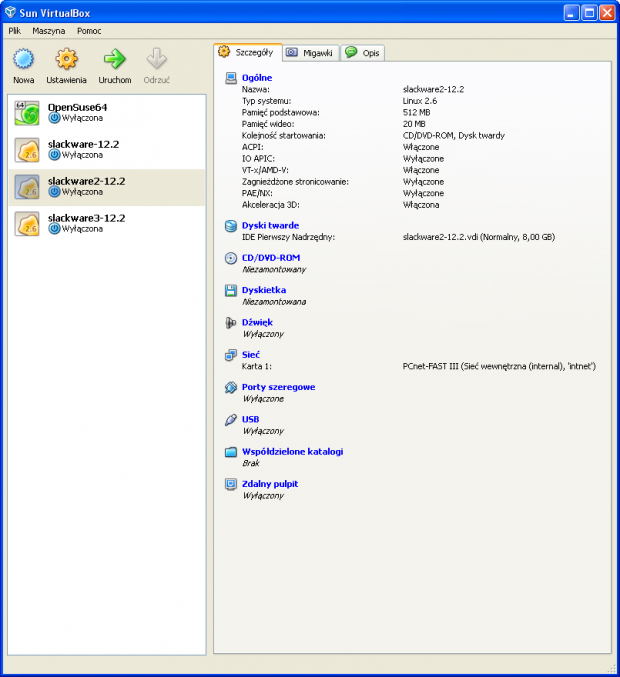Select slackware-12.2 in machine list
Image resolution: width=620 pixels, height=677 pixels.
[83, 144]
